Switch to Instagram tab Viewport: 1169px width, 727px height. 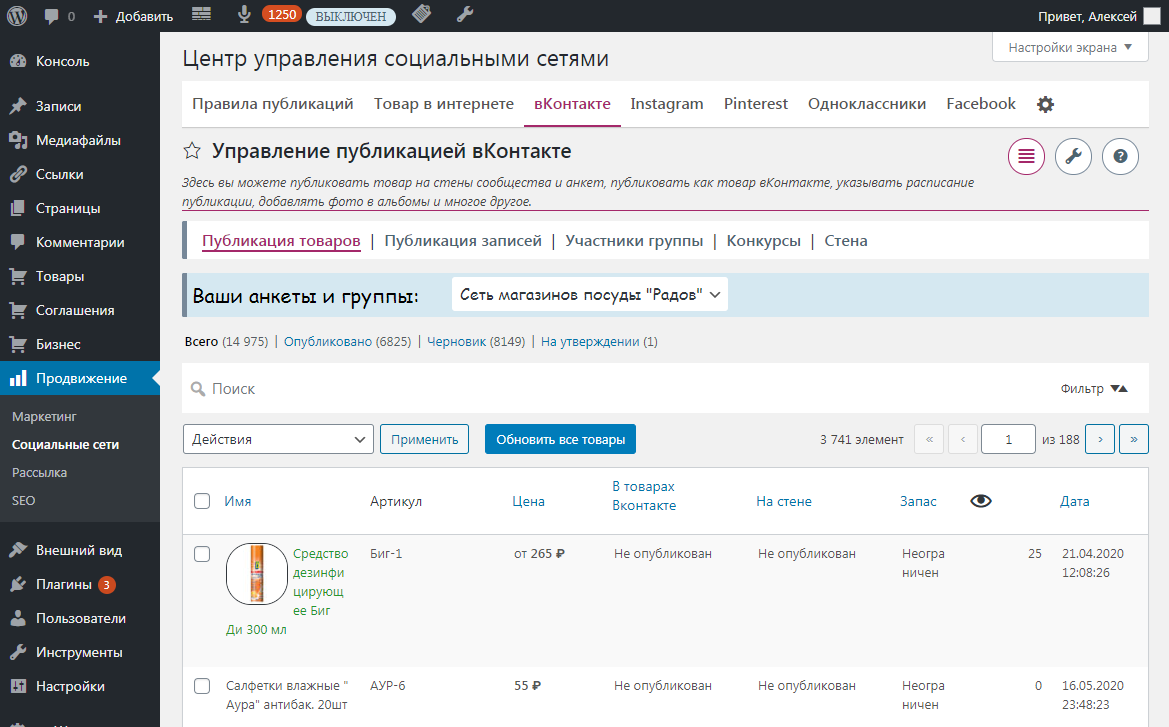[x=667, y=104]
